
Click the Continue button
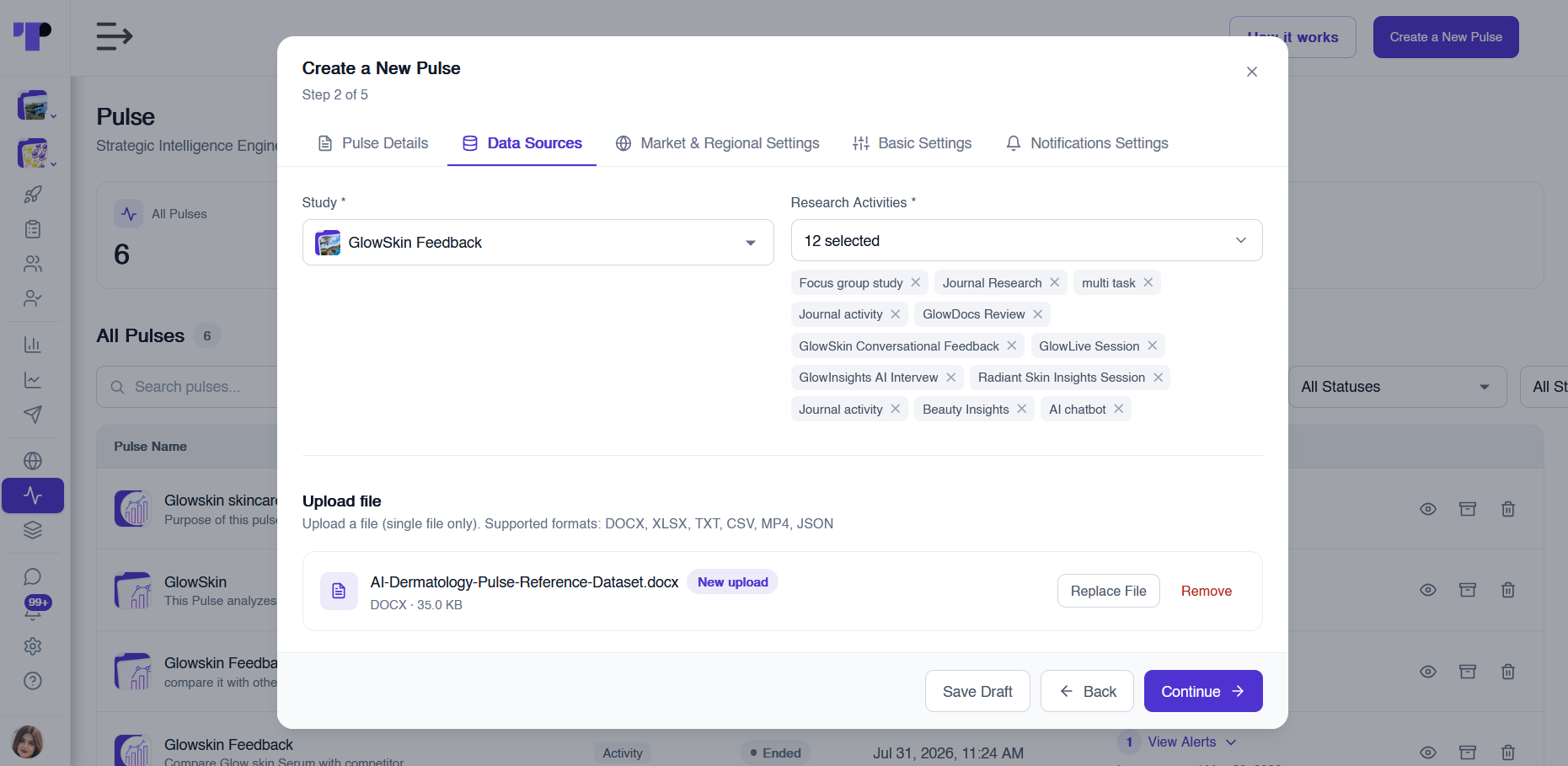pos(1203,691)
